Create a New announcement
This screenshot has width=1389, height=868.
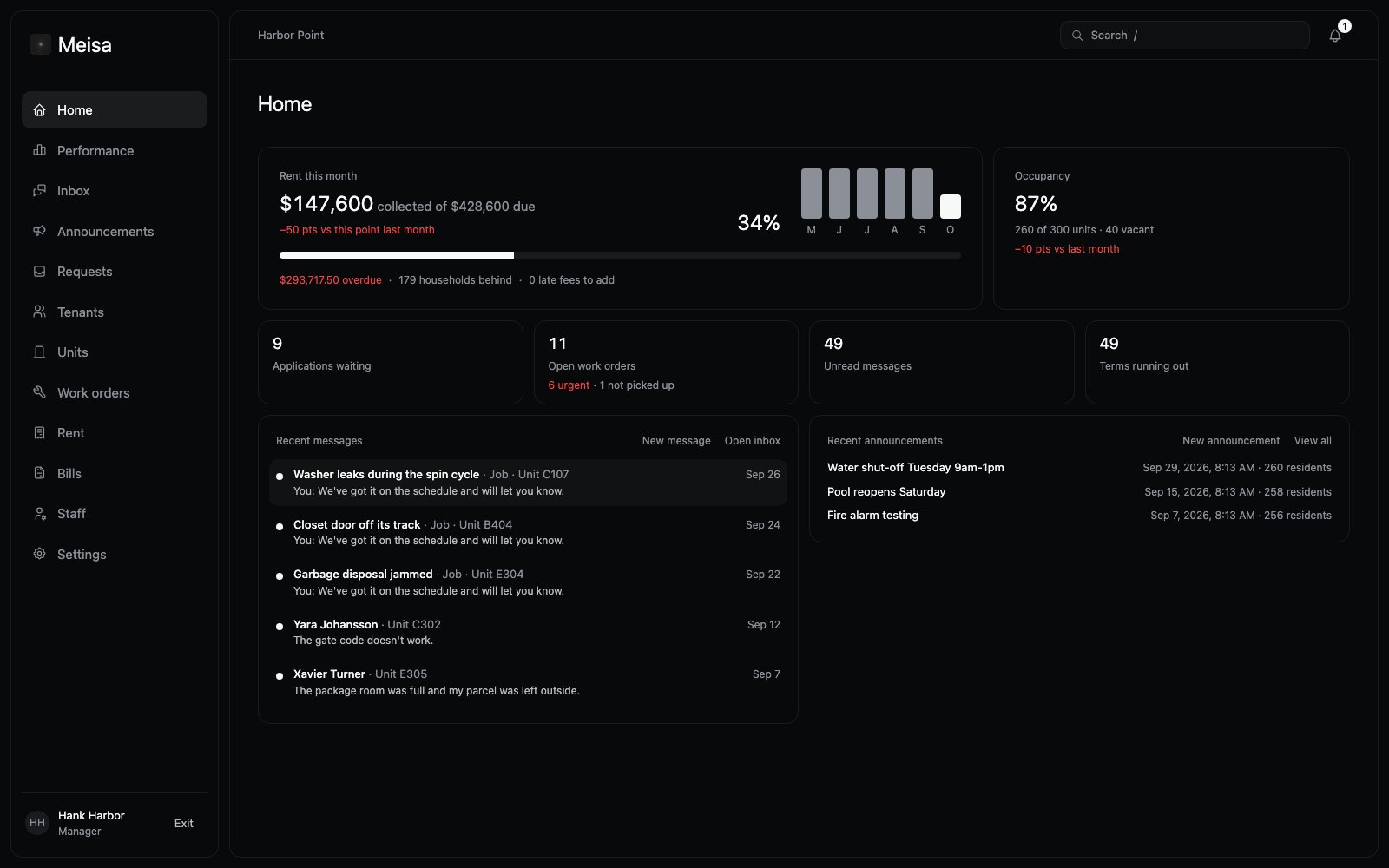coord(1231,441)
